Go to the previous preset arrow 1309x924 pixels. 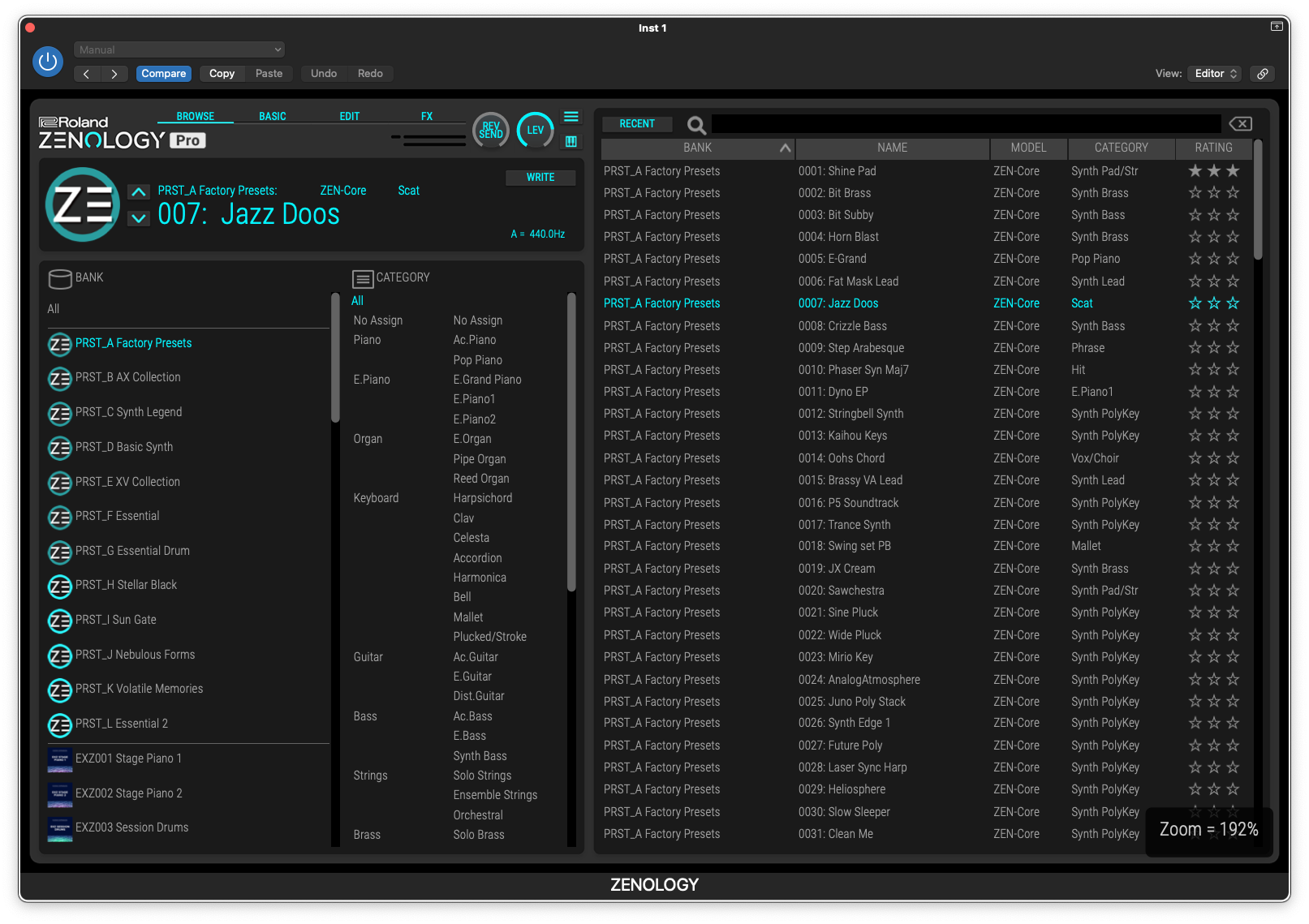(87, 74)
